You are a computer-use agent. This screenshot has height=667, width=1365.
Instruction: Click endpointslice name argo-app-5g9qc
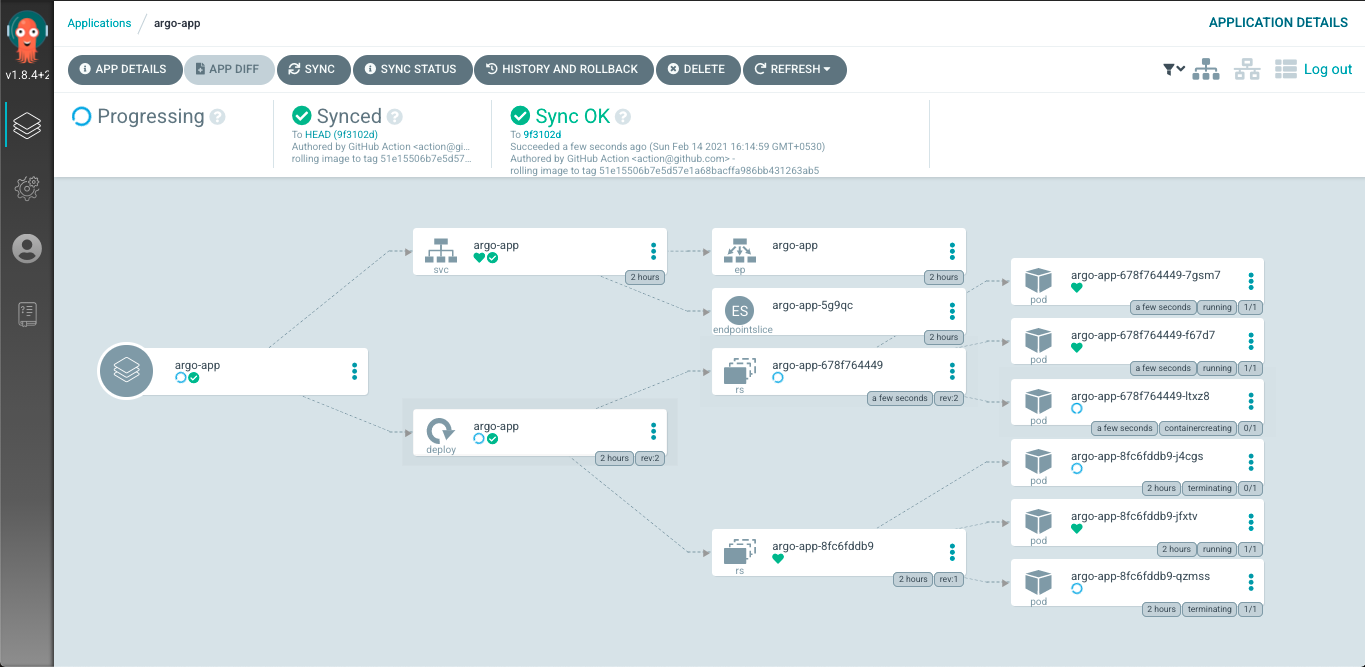[x=813, y=305]
